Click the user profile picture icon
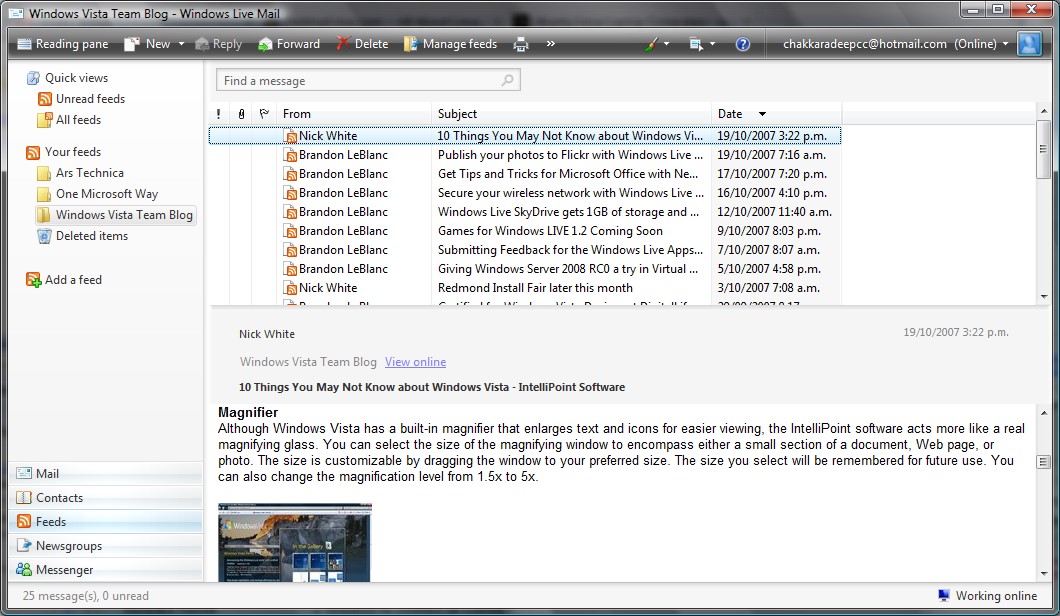The height and width of the screenshot is (616, 1060). click(1029, 44)
